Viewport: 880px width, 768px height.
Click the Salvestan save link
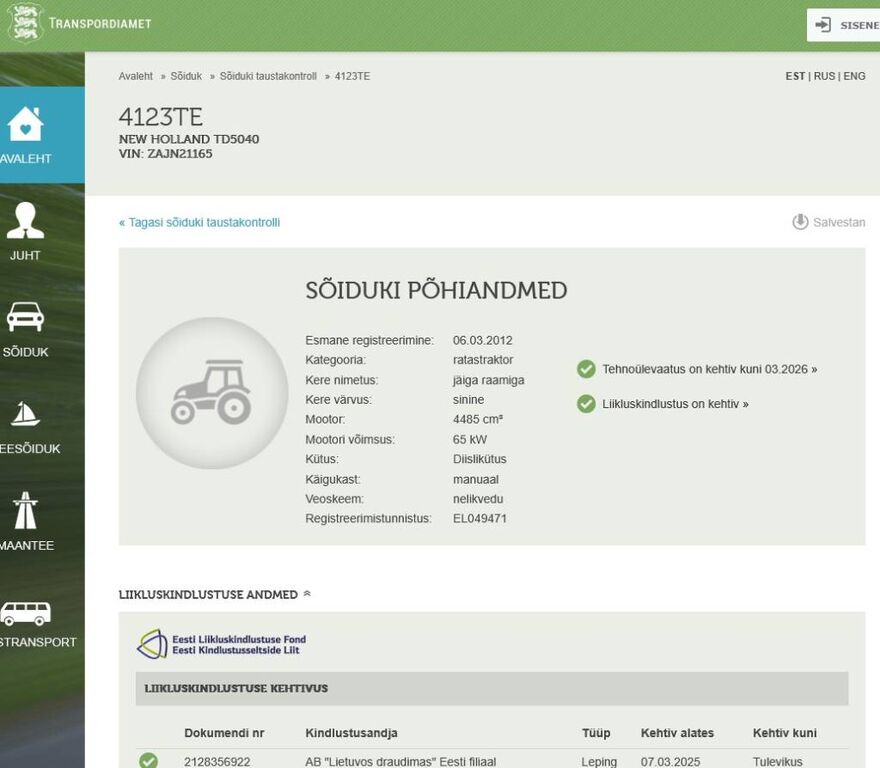[839, 222]
